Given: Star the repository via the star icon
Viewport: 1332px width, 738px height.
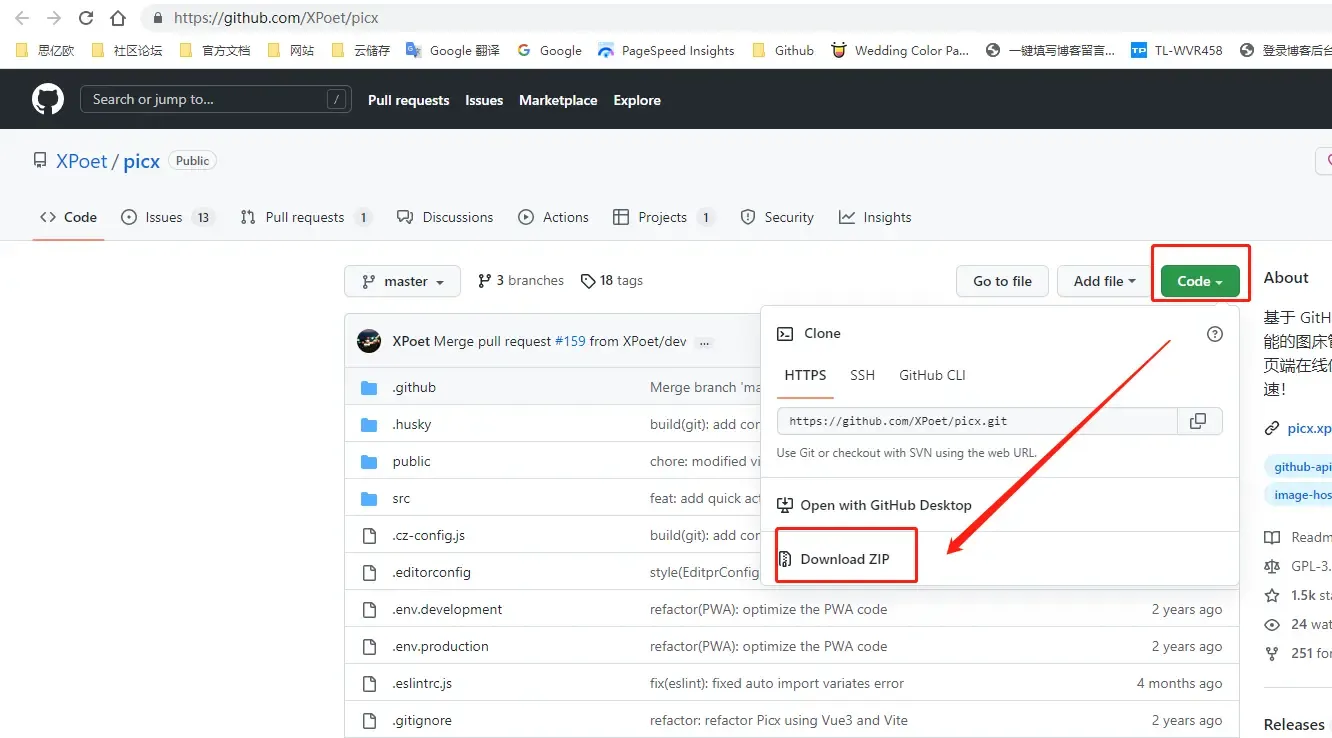Looking at the screenshot, I should 1272,595.
